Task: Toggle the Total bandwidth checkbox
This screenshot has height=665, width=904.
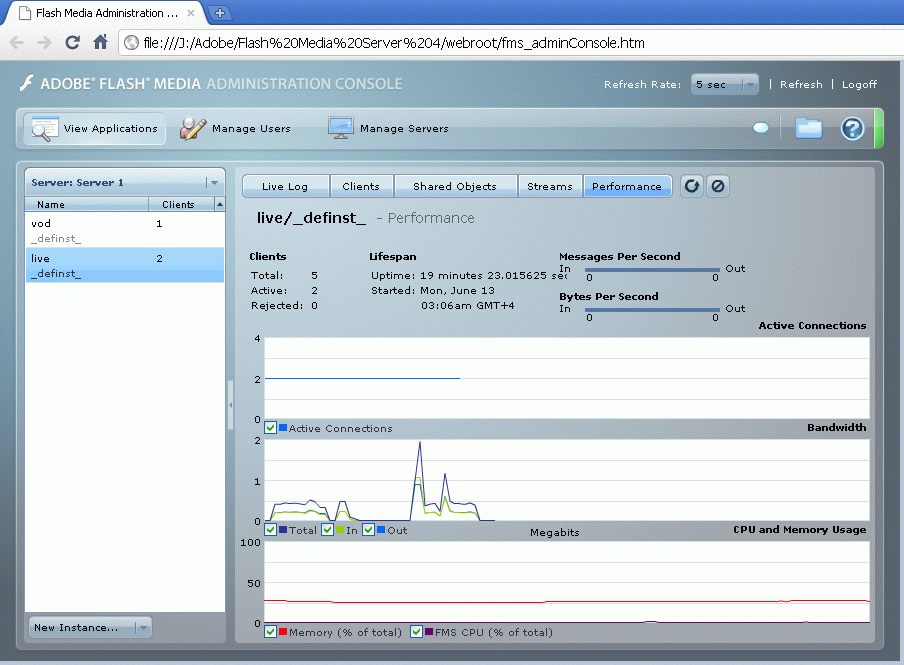Action: point(270,530)
